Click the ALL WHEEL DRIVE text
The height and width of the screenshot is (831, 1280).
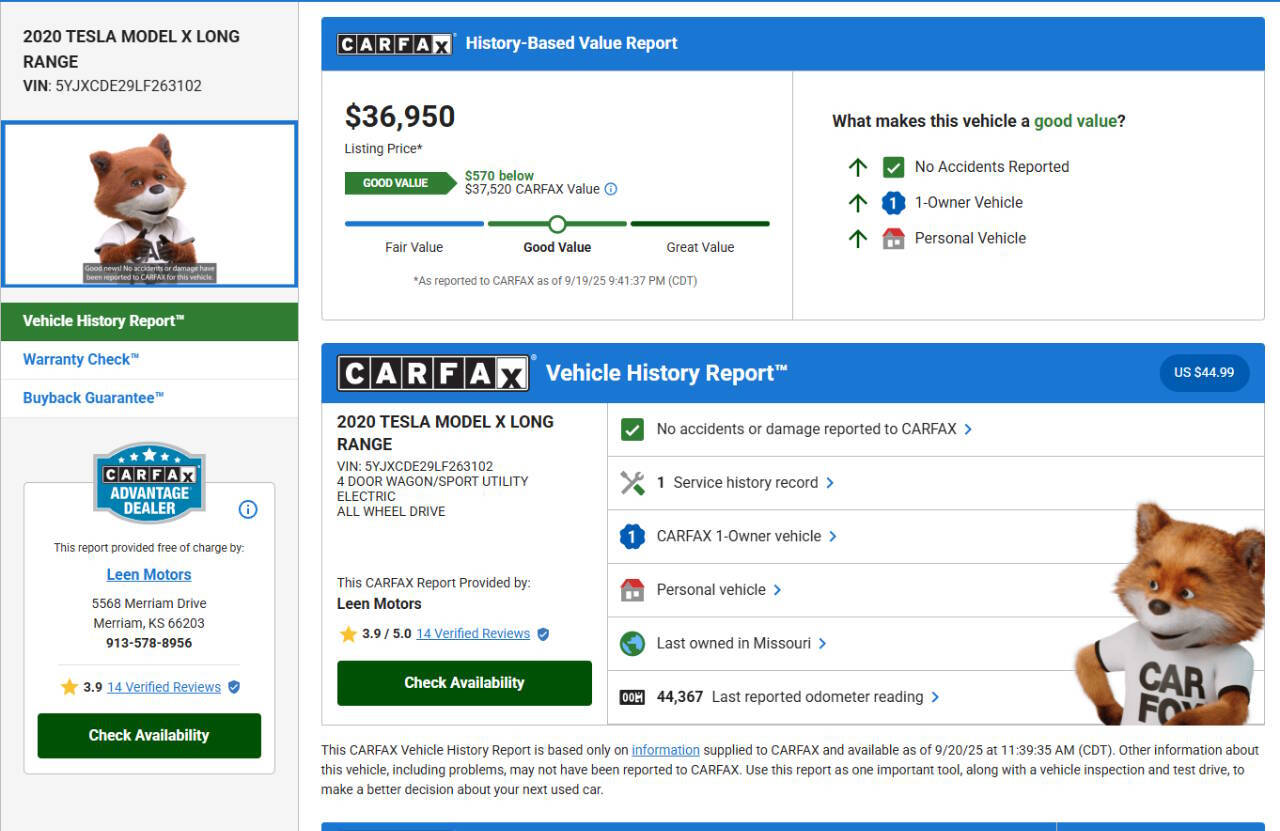(391, 511)
